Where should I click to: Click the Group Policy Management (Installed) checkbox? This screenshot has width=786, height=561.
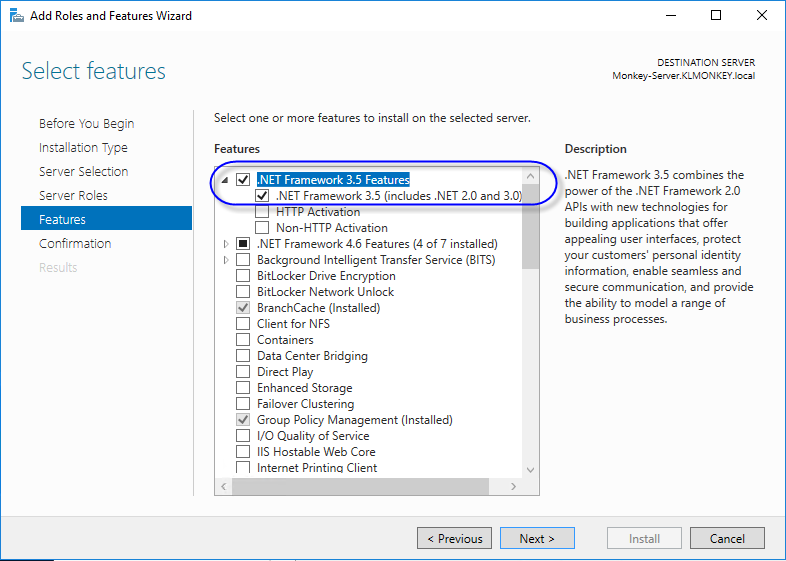[x=243, y=420]
